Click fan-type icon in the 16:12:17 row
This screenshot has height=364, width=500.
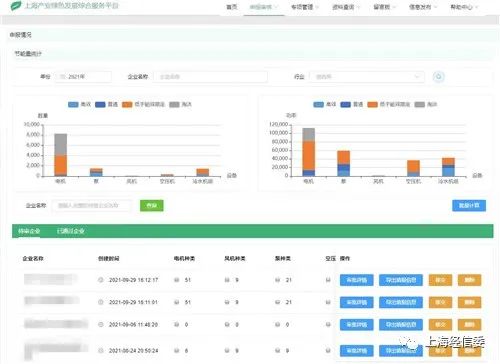coord(227,280)
